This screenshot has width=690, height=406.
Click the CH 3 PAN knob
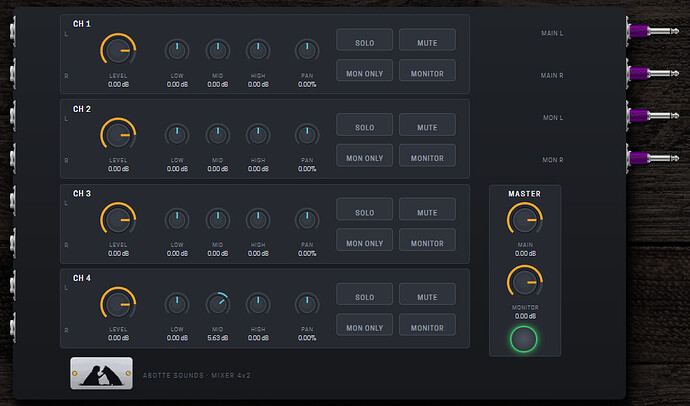click(x=307, y=219)
